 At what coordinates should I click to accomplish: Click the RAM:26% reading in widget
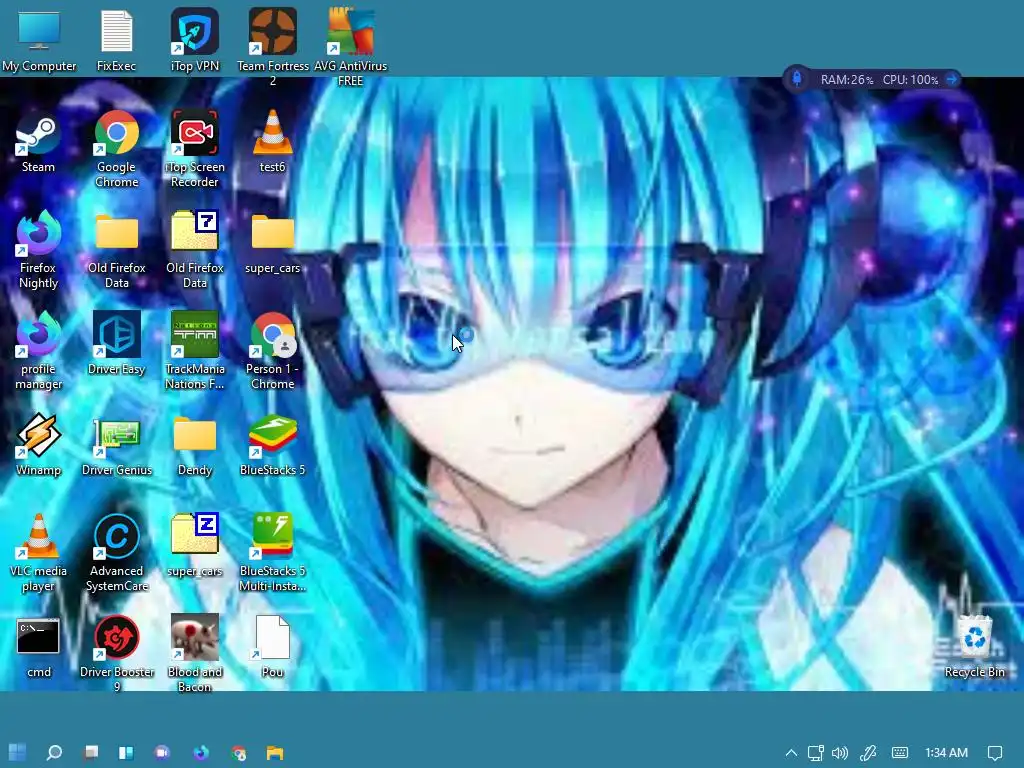[846, 80]
